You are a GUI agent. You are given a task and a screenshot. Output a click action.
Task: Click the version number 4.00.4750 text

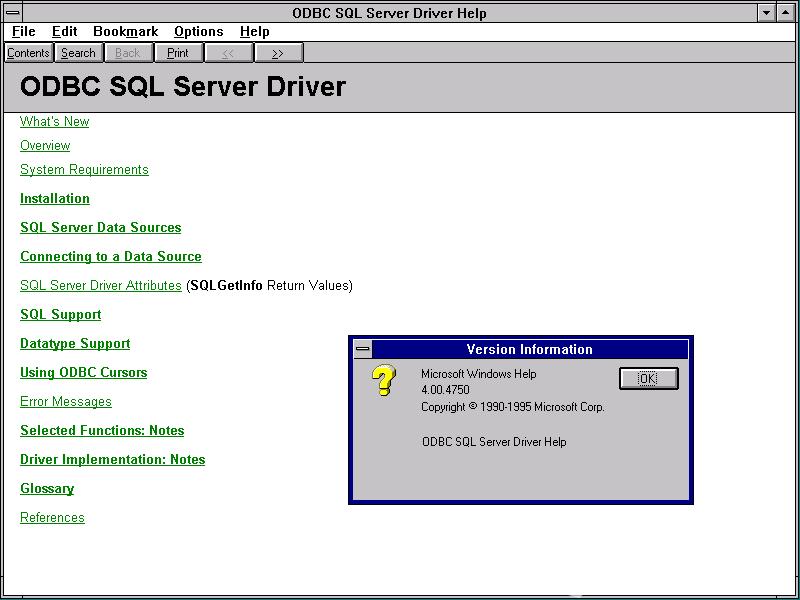pyautogui.click(x=445, y=390)
